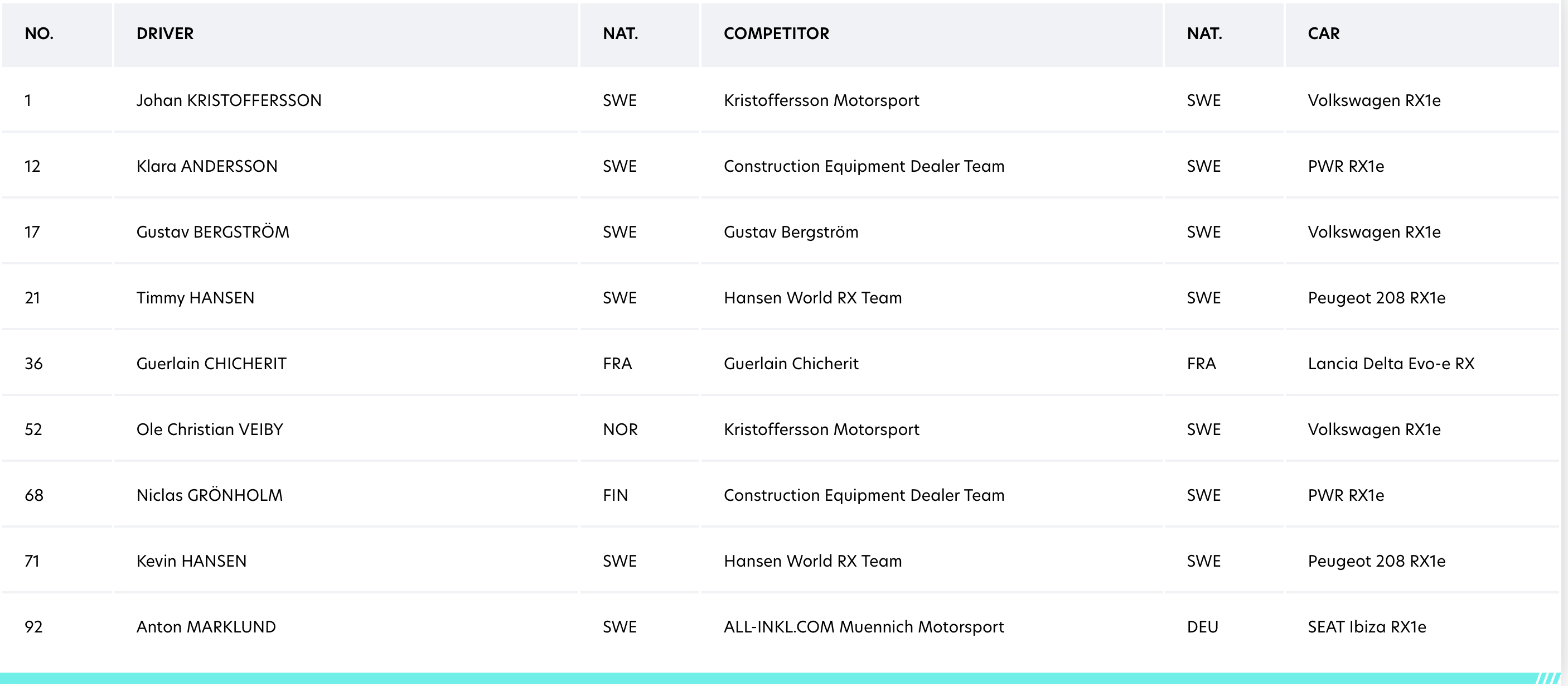Click PWR RX1e in Klara ANDERSSON row
The width and height of the screenshot is (1568, 686).
[1346, 166]
